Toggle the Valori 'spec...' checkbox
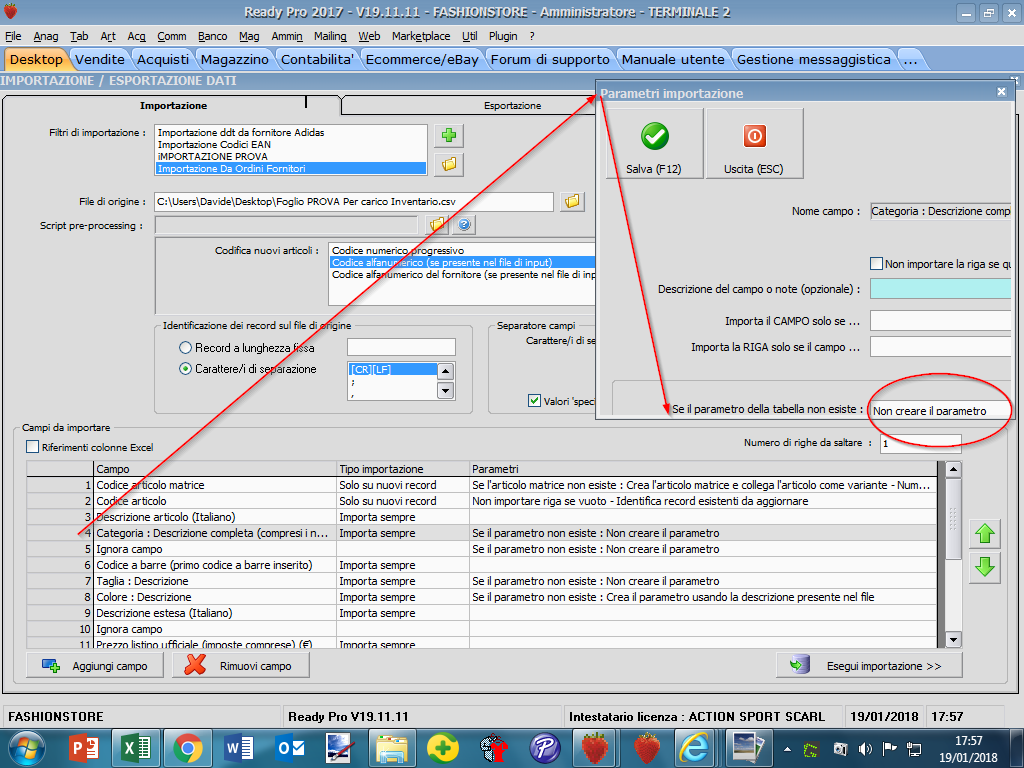This screenshot has height=768, width=1024. 534,400
